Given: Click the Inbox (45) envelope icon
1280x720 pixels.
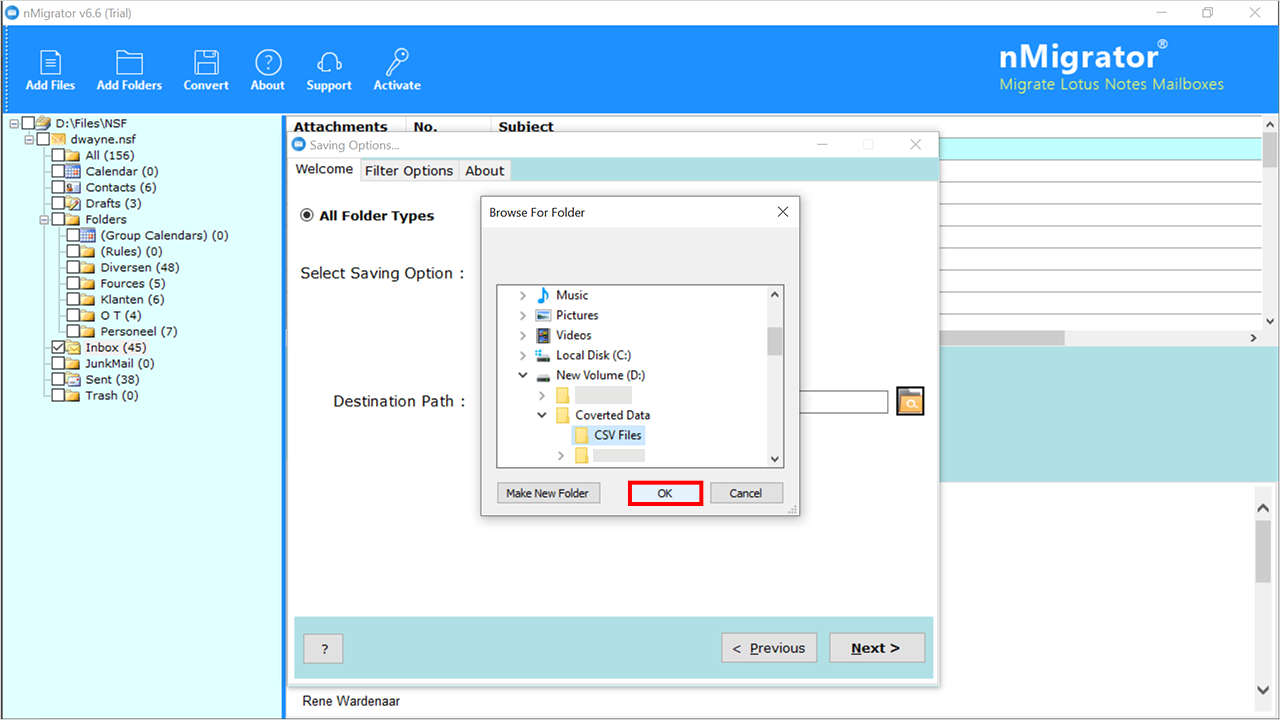Looking at the screenshot, I should [73, 347].
